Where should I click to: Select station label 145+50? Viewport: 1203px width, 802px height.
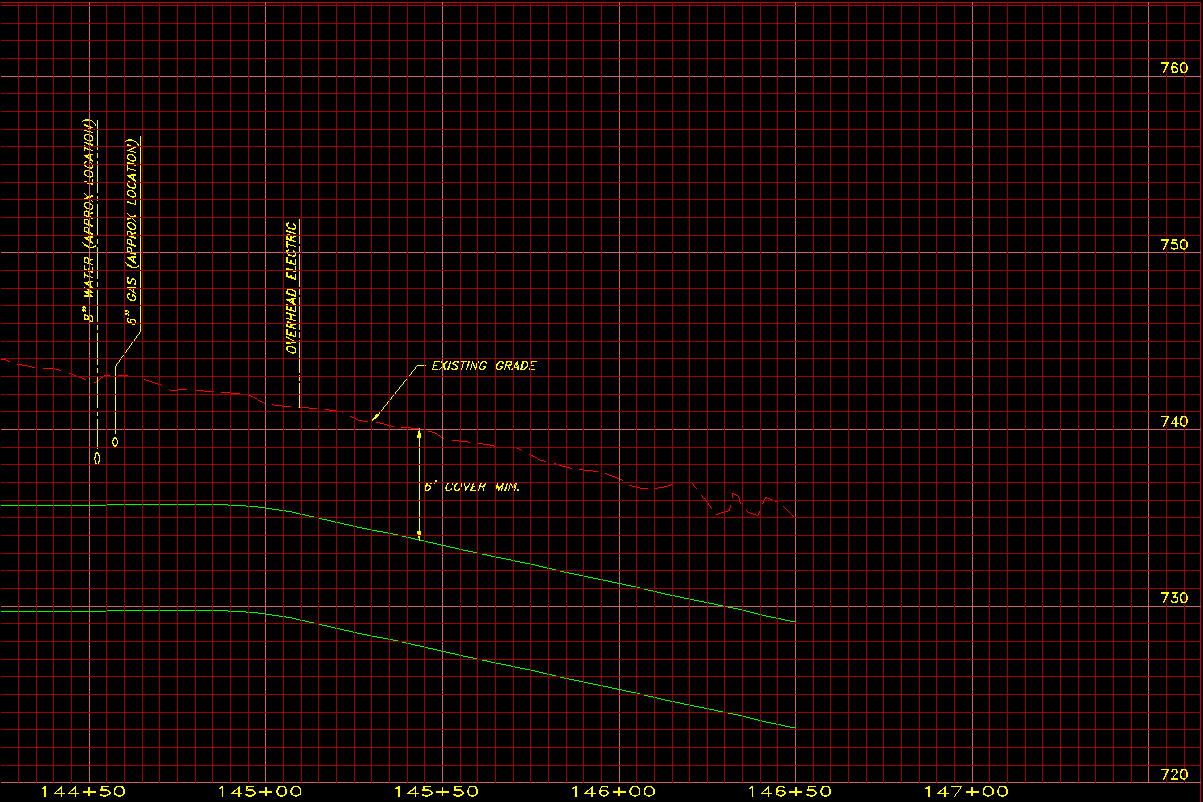coord(436,792)
